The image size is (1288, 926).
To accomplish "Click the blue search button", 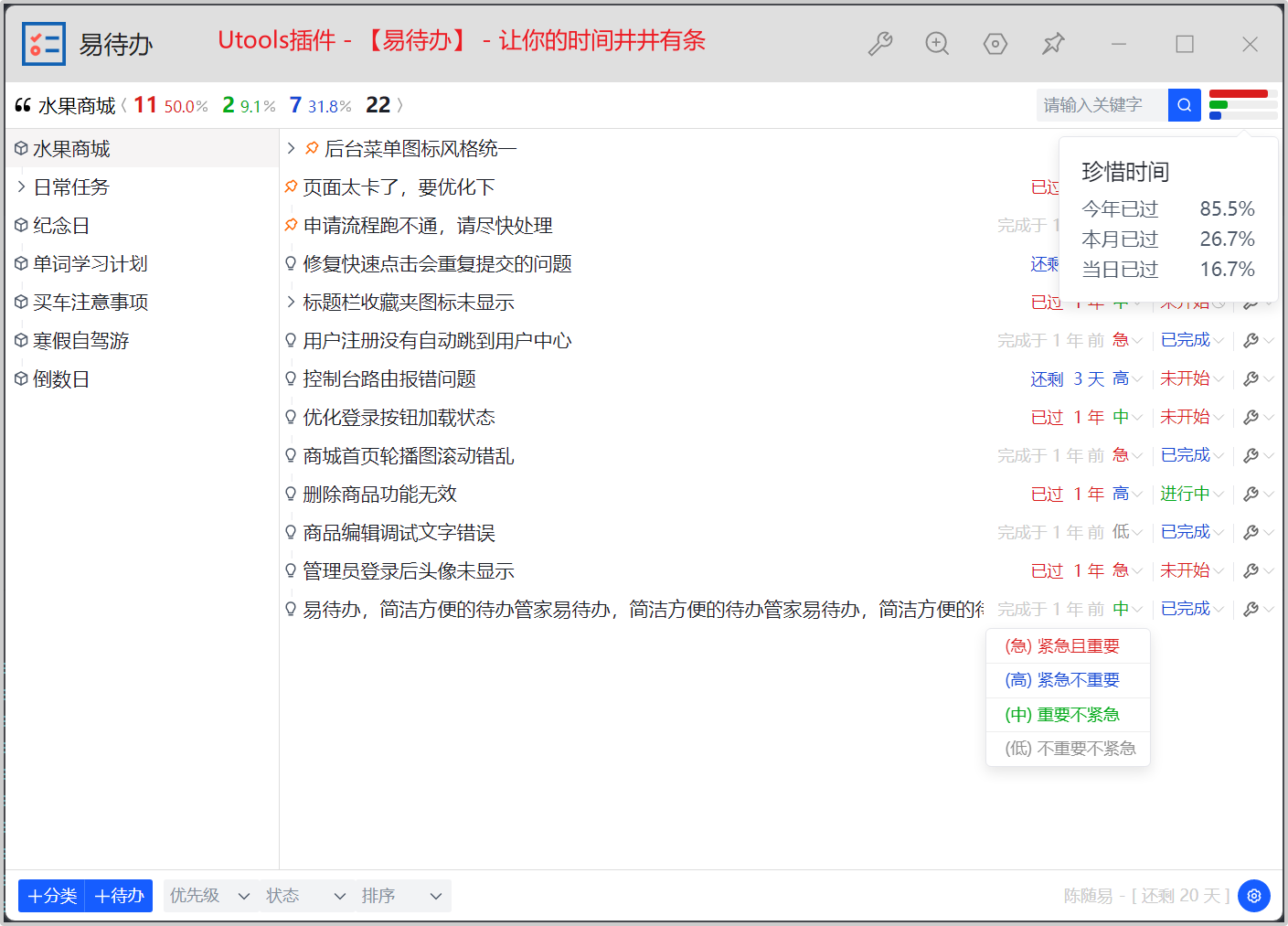I will pyautogui.click(x=1184, y=105).
